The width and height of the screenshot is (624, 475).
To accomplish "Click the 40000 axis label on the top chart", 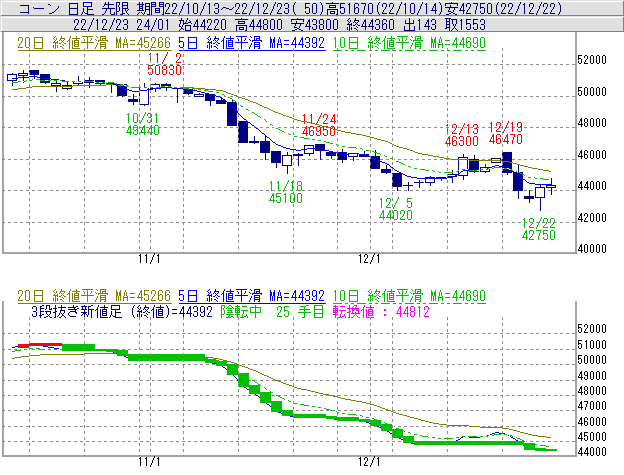I will [x=592, y=249].
